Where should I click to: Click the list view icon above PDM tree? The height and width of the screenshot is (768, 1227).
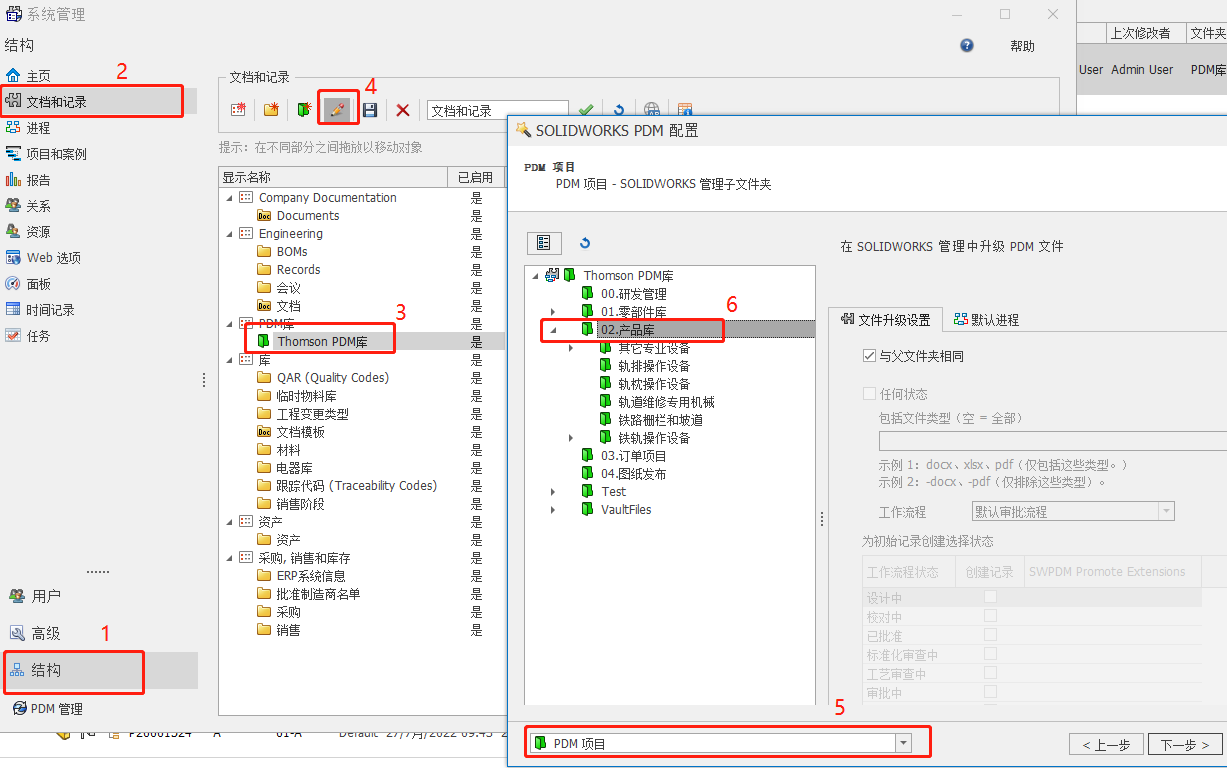click(544, 243)
